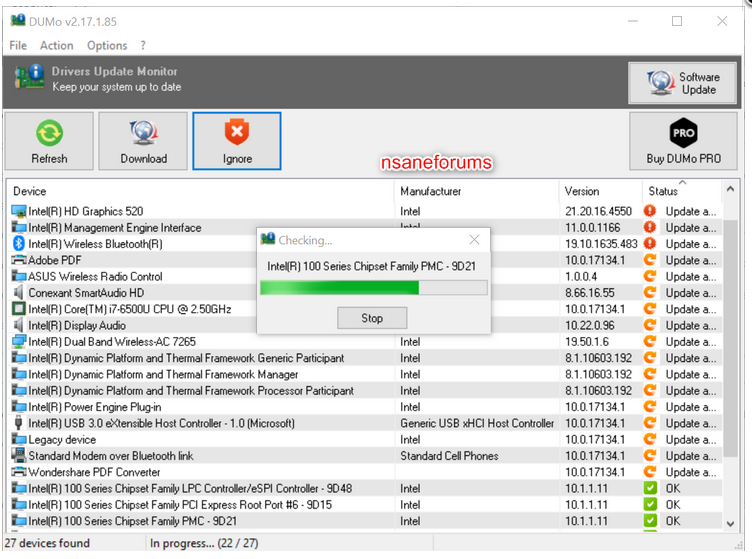Open the Software Update button

682,83
